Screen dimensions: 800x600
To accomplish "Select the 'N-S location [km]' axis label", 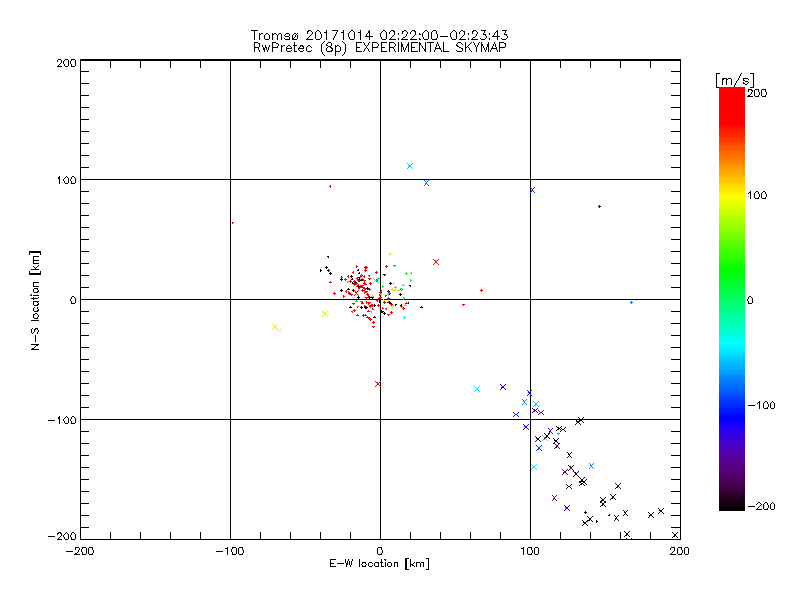I will [x=35, y=301].
